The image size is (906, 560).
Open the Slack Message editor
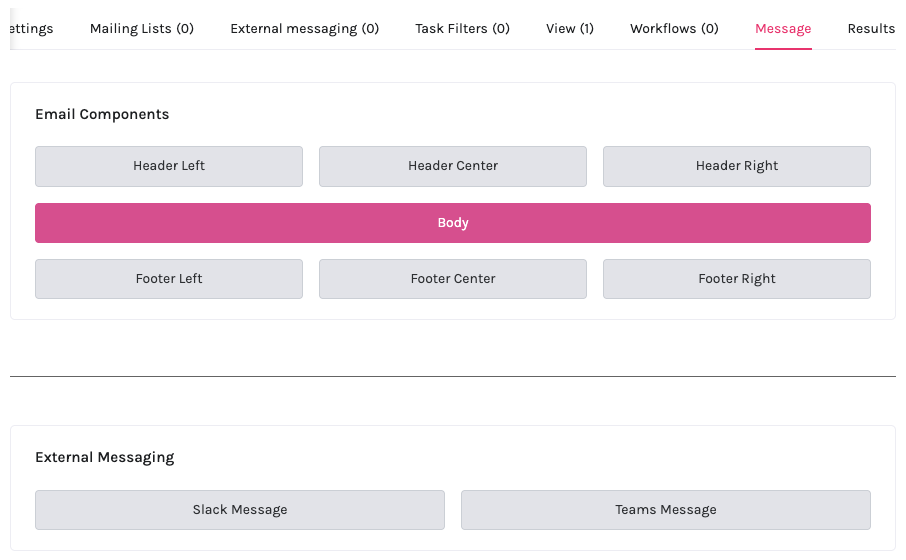click(x=240, y=510)
